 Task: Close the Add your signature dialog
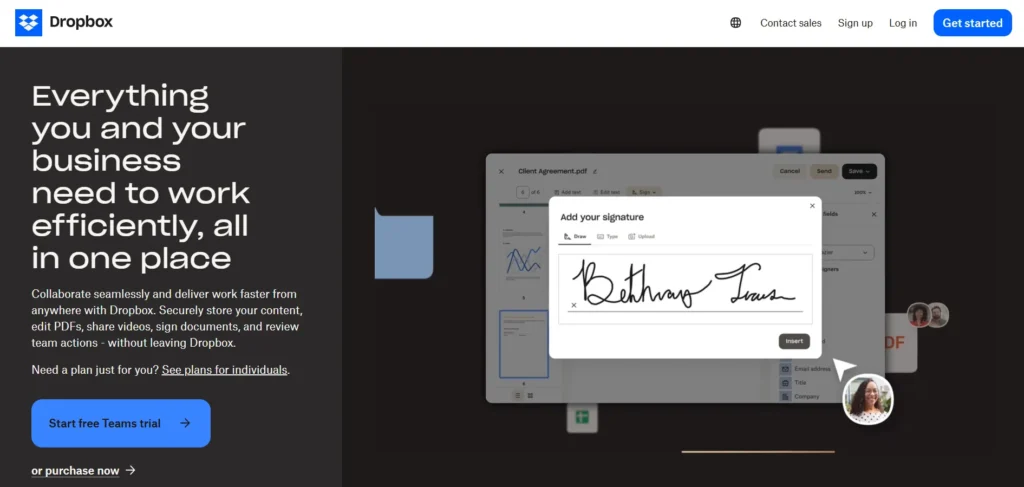812,206
